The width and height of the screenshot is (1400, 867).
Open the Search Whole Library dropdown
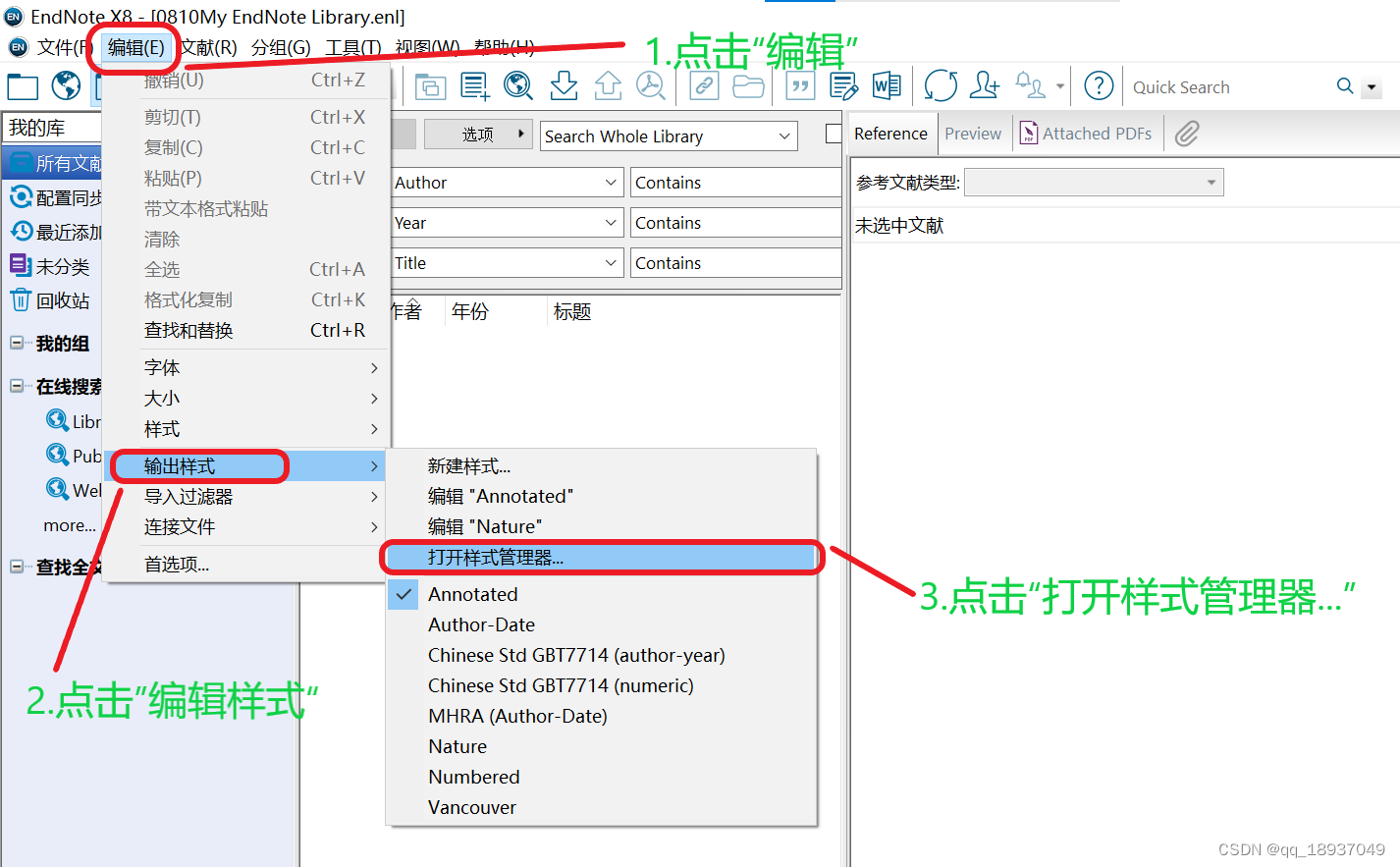click(669, 136)
